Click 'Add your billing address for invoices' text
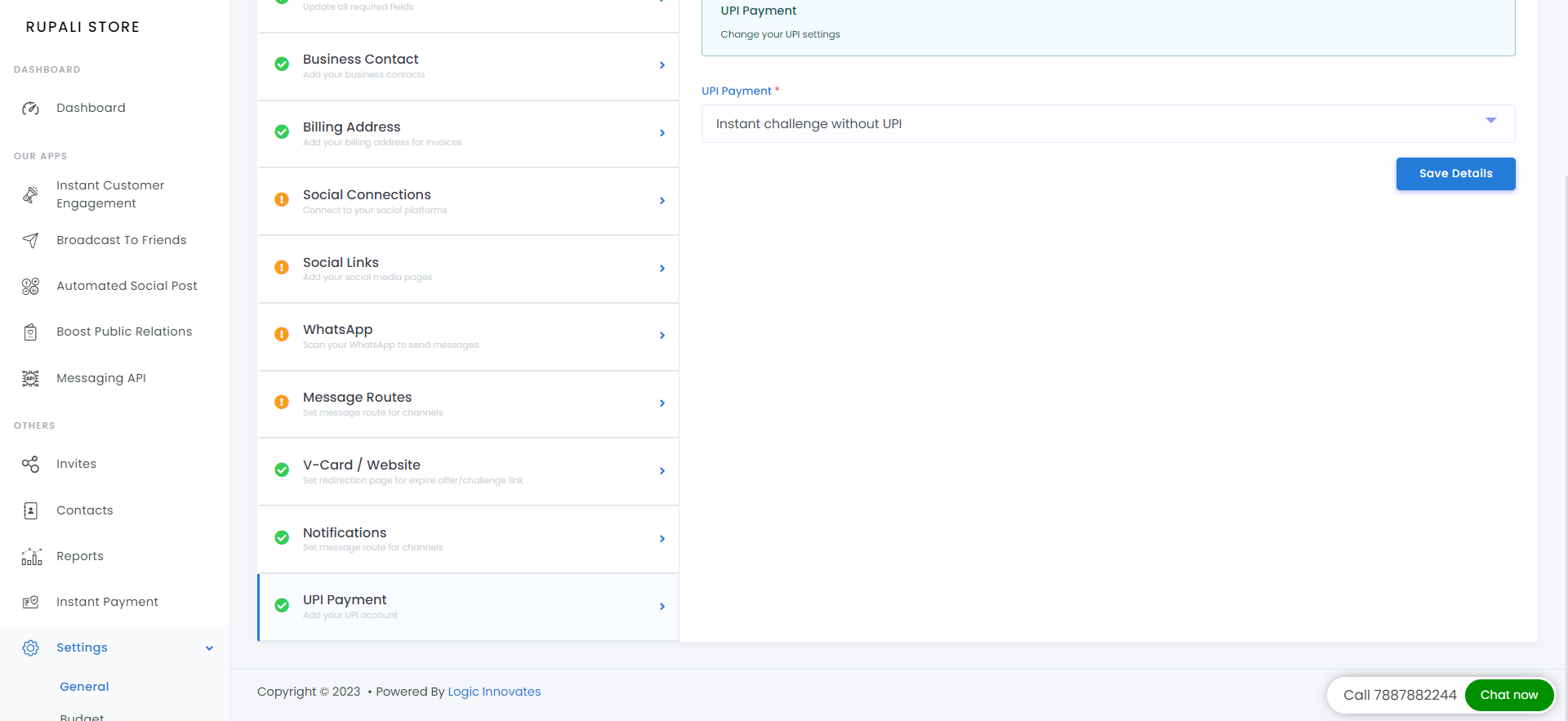The width and height of the screenshot is (1568, 721). click(x=382, y=142)
